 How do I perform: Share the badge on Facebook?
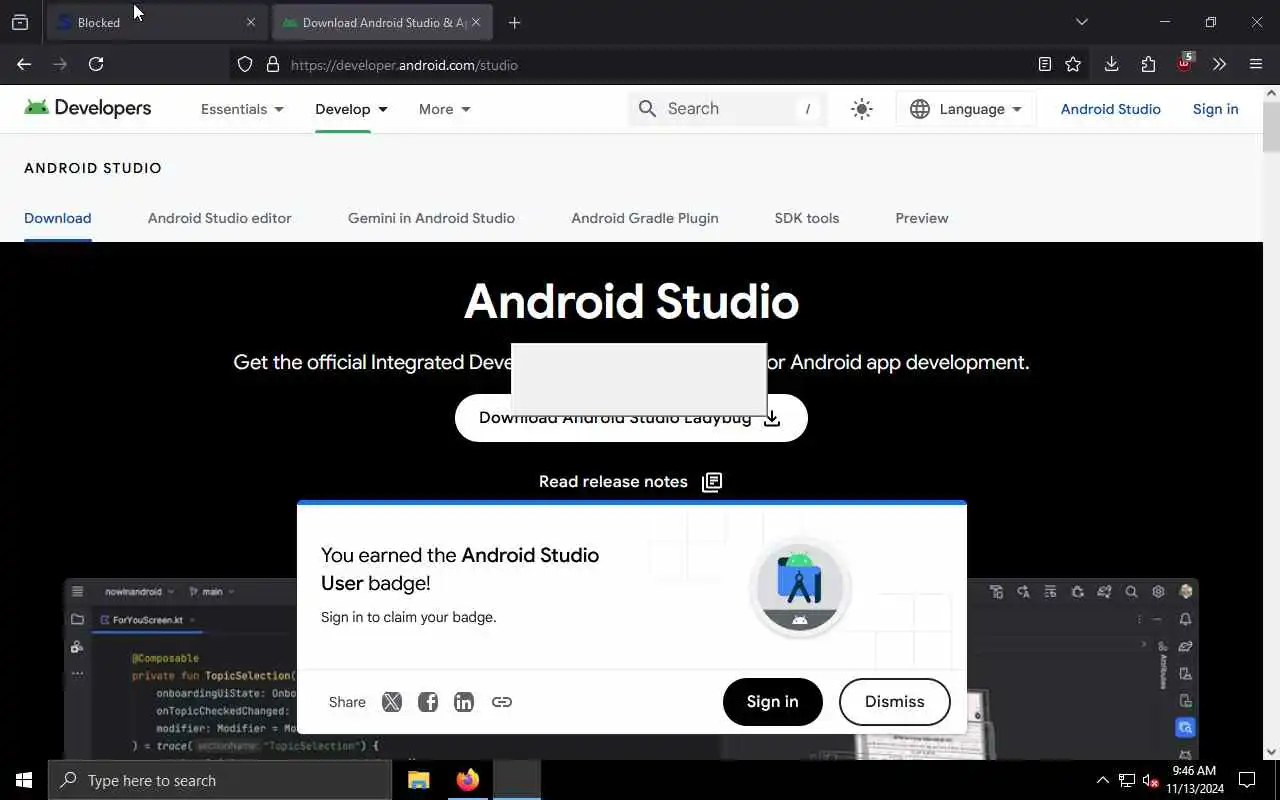(428, 702)
